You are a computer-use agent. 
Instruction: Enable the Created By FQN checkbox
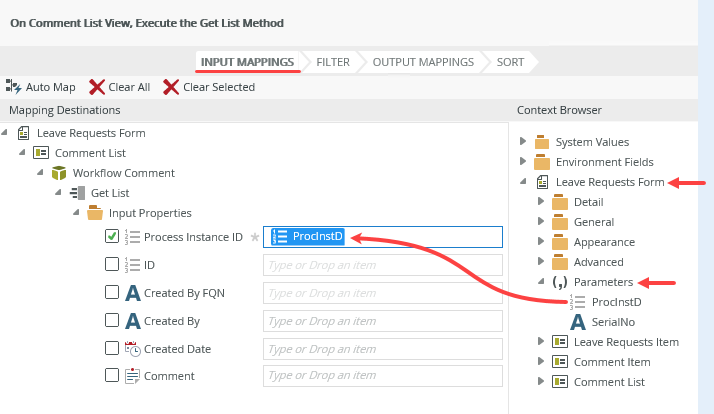[112, 293]
